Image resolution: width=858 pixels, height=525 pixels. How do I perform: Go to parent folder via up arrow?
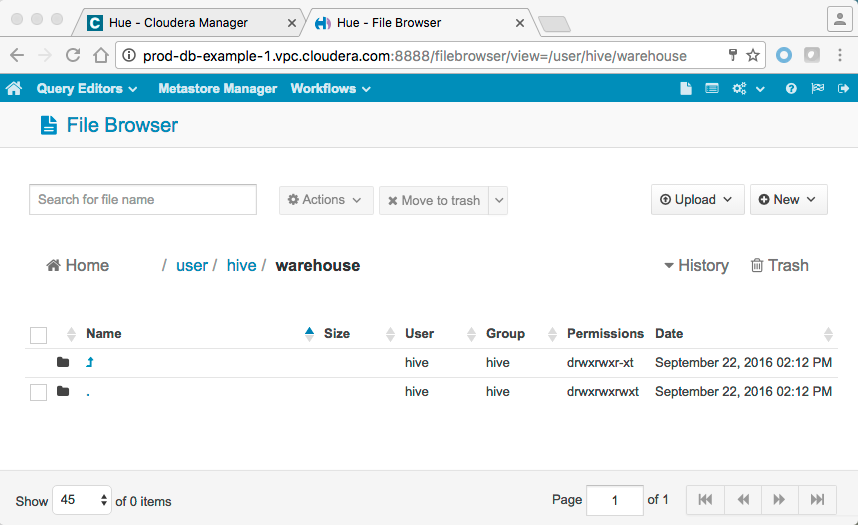(x=90, y=363)
